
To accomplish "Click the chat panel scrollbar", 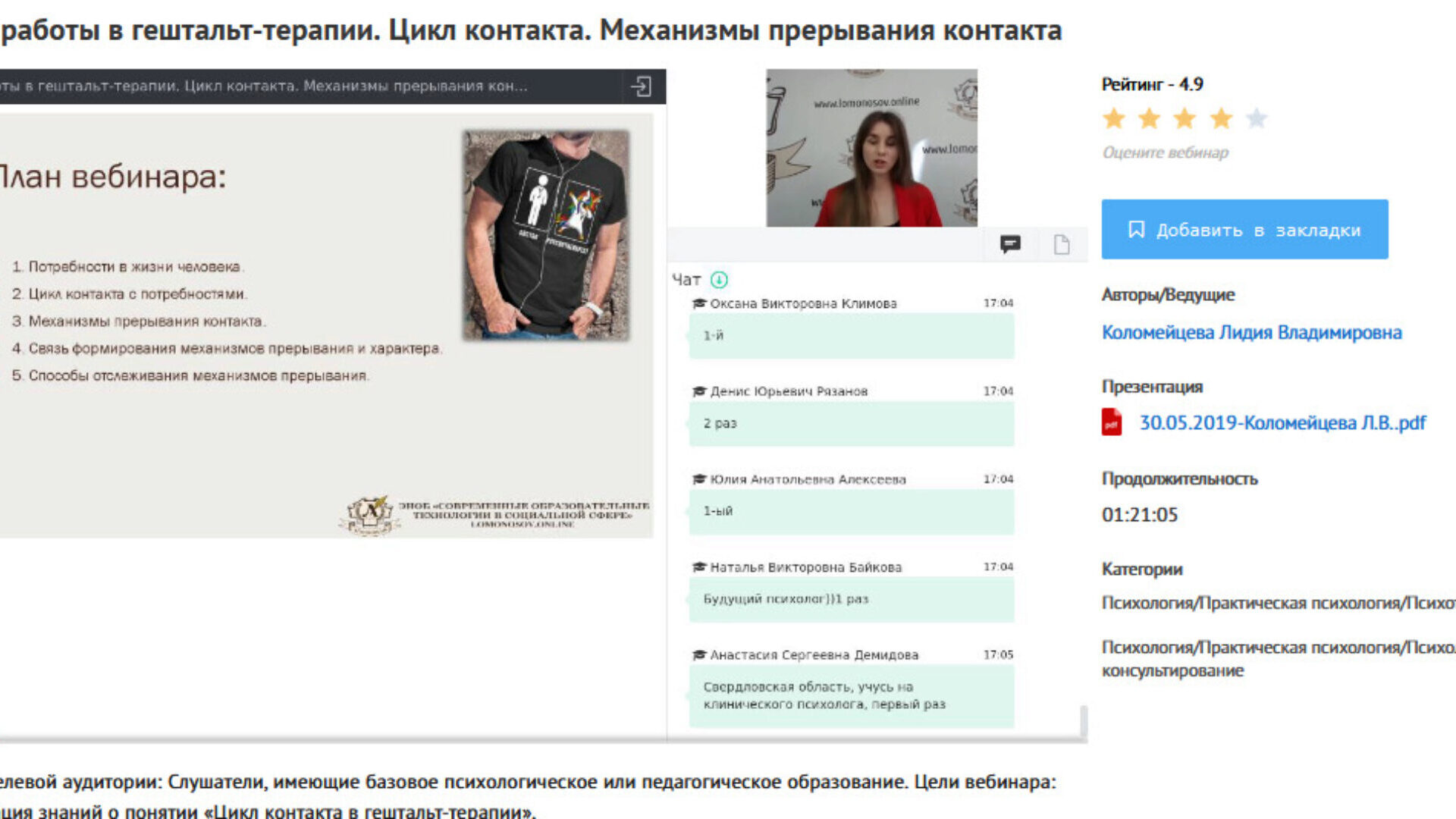I will [1084, 720].
